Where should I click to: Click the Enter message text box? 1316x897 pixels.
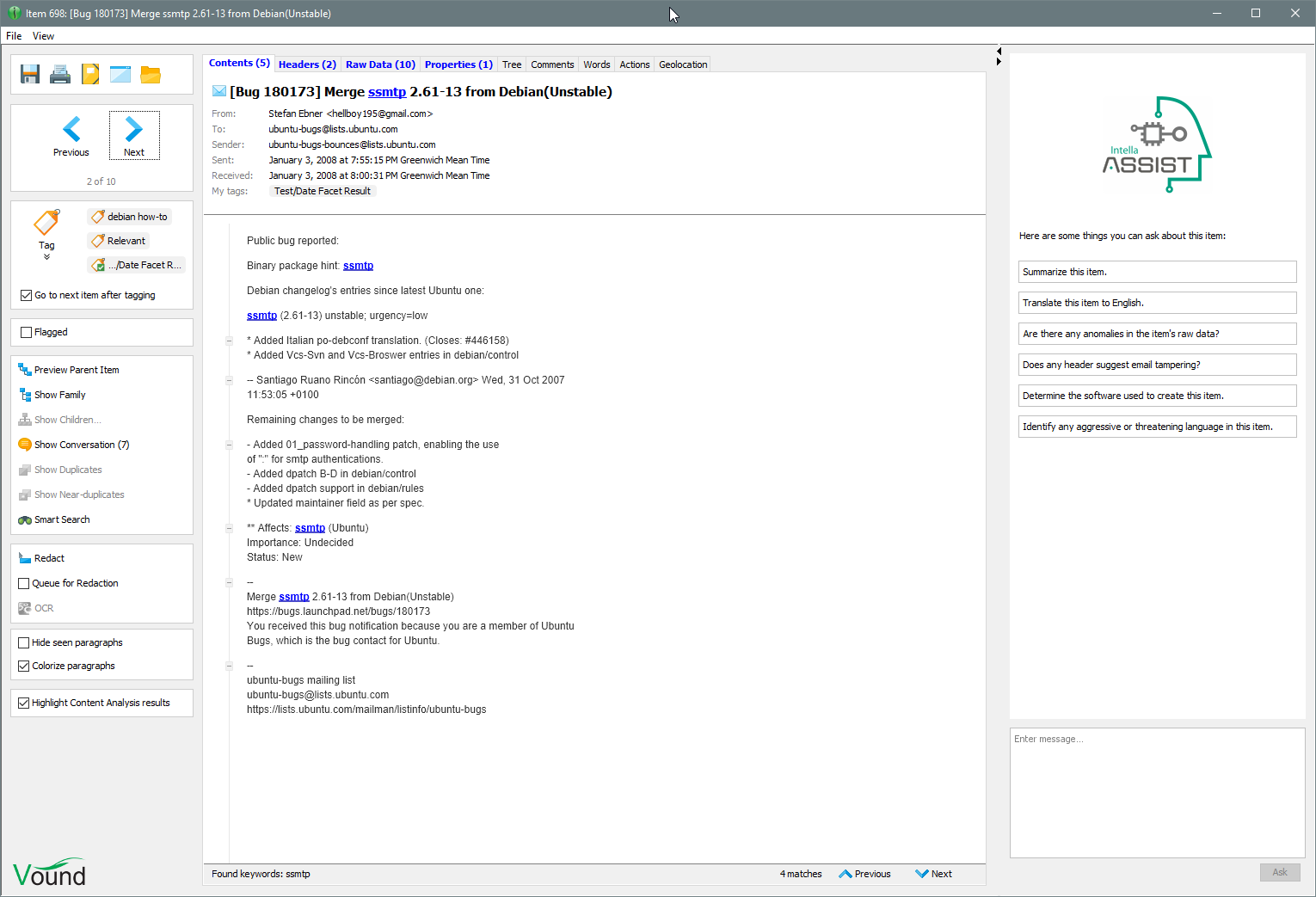click(1157, 791)
